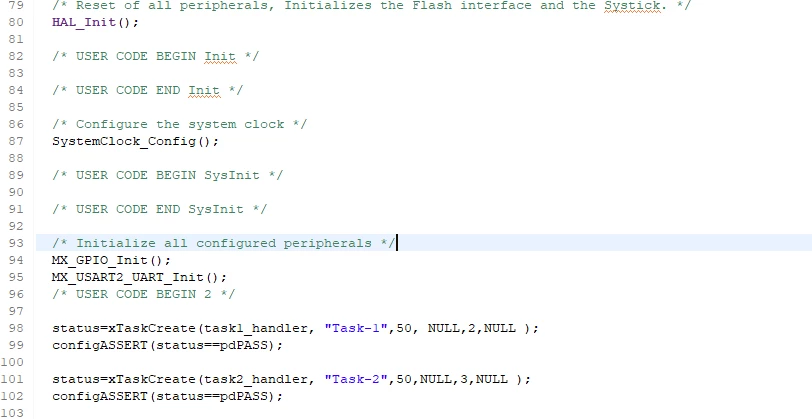
Task: Click the HAL_Init() call on line 80
Action: 95,22
